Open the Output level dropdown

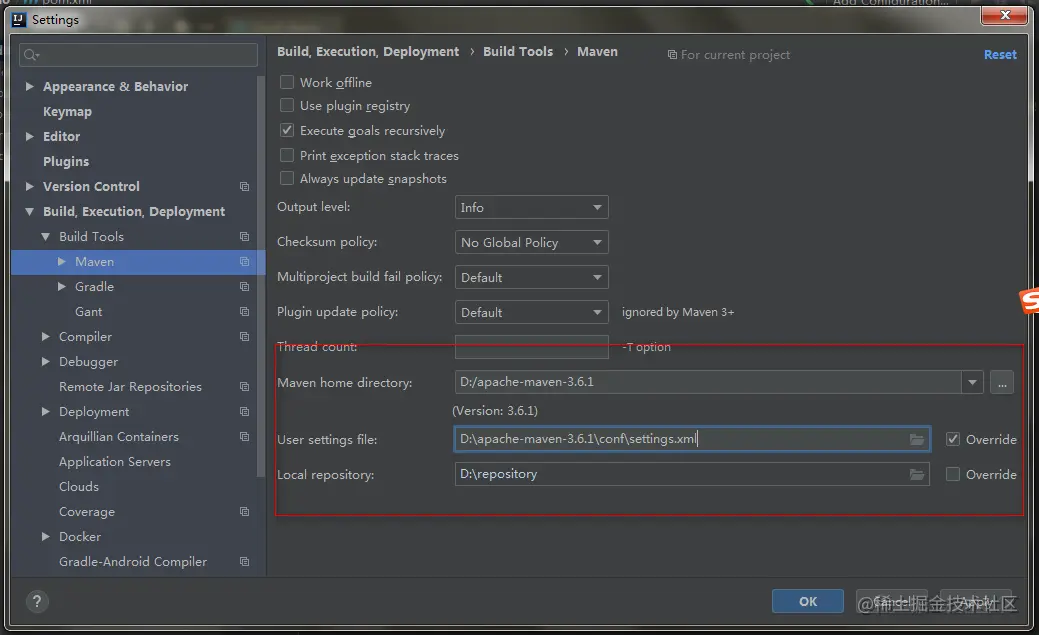tap(531, 207)
